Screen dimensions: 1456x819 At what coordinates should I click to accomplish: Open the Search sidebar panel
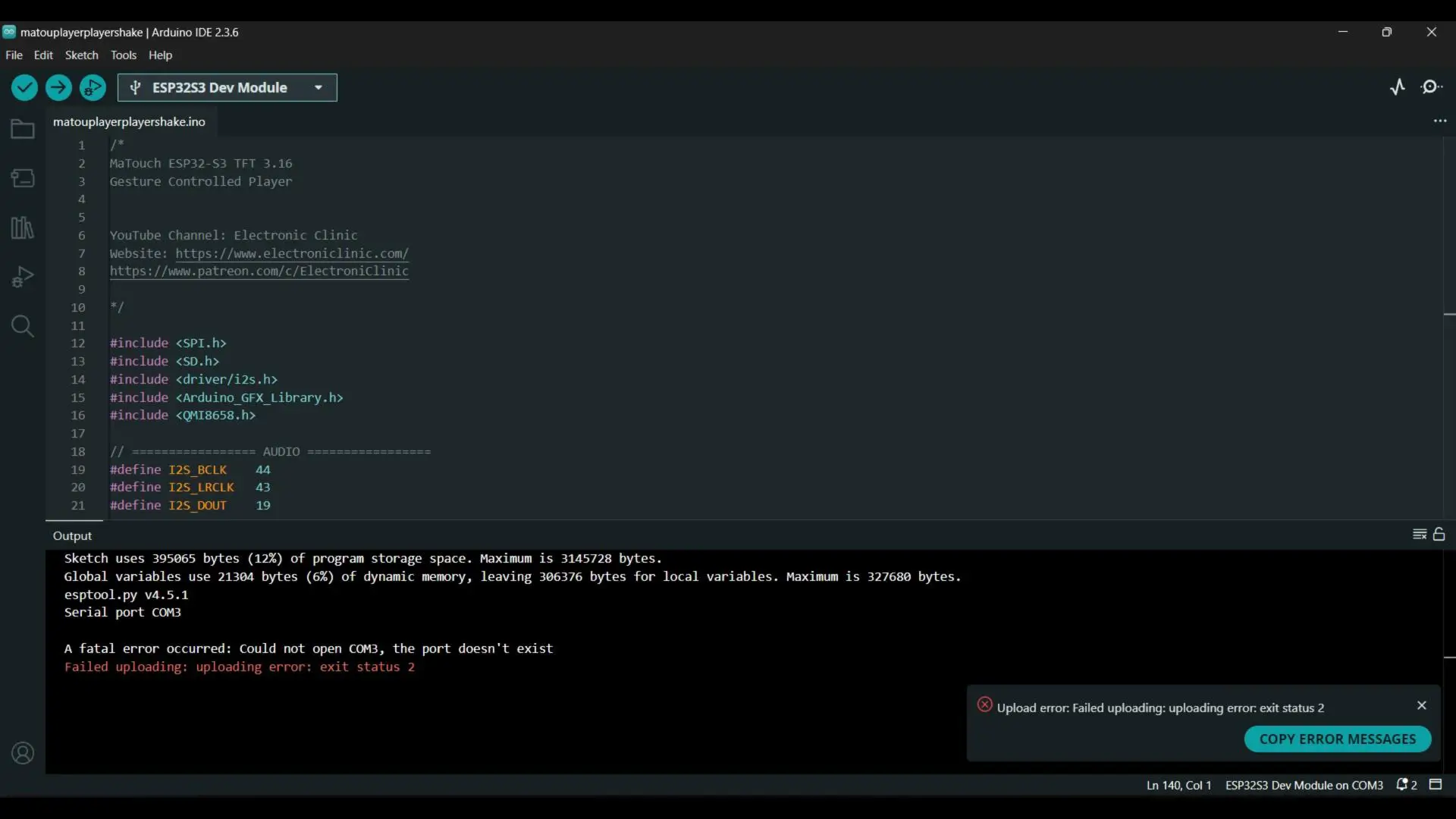[x=23, y=326]
